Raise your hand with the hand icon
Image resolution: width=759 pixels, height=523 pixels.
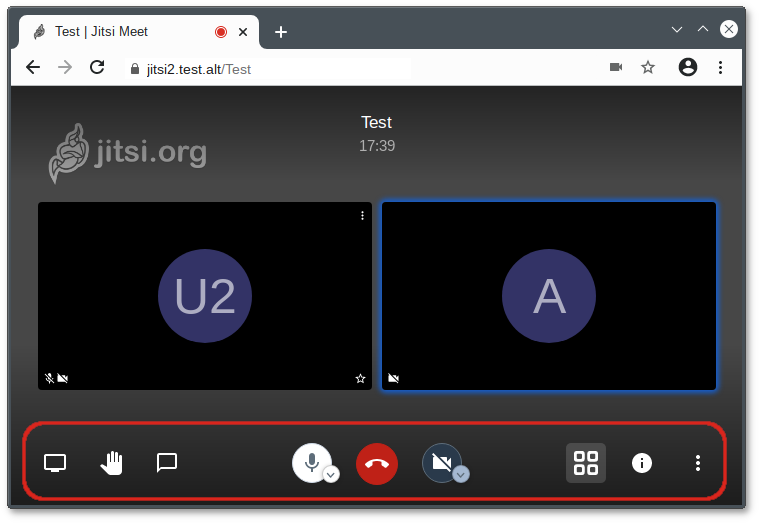111,463
